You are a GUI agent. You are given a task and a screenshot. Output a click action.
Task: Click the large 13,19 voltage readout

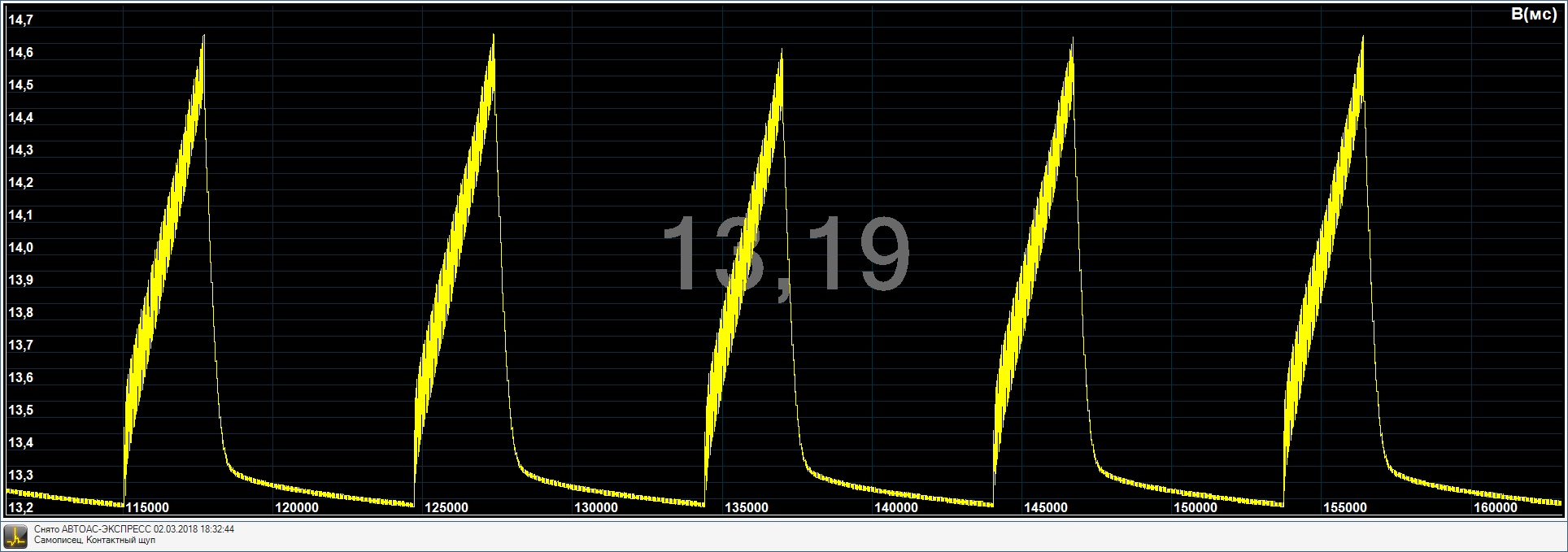coord(785,254)
